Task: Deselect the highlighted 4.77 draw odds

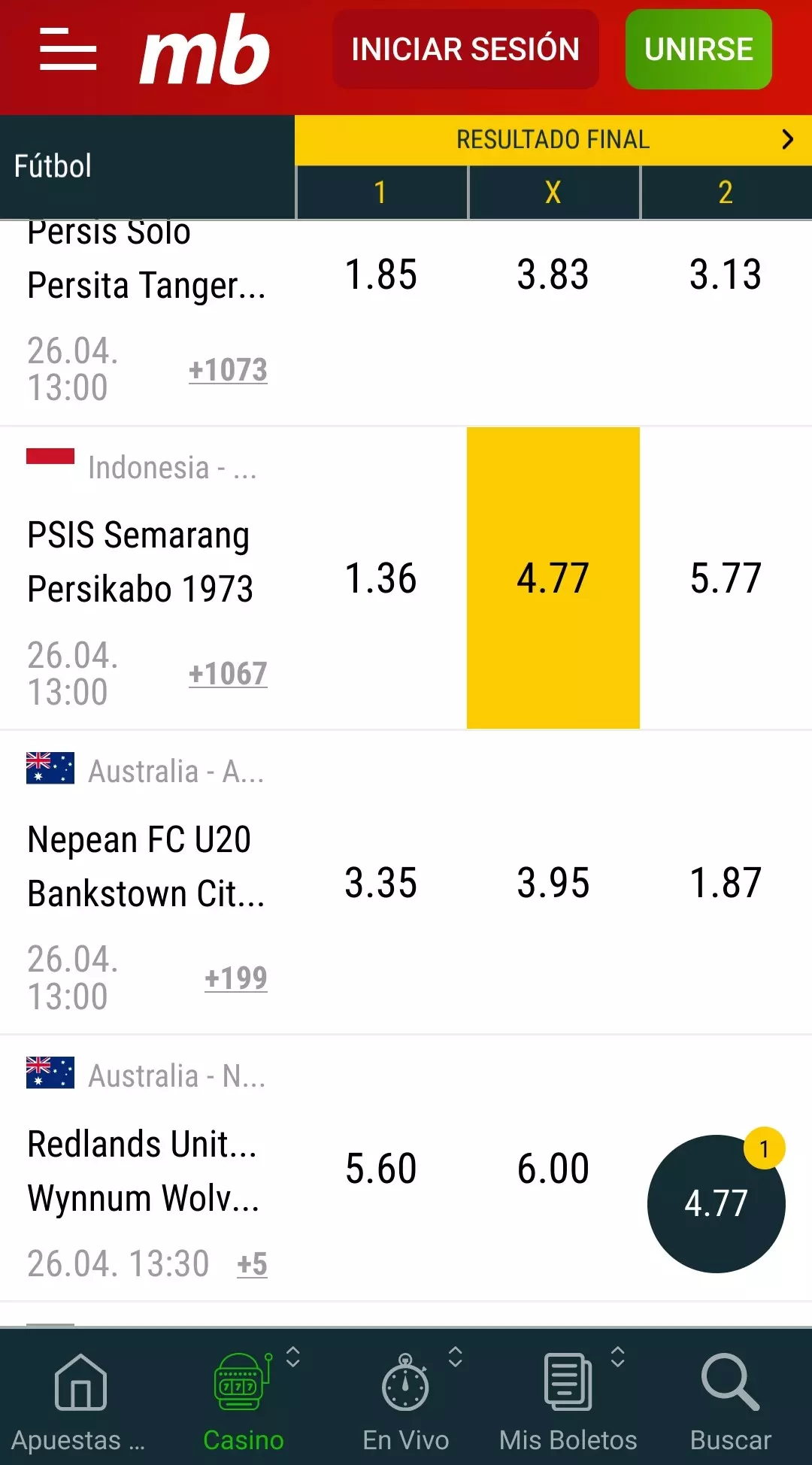Action: coord(553,578)
